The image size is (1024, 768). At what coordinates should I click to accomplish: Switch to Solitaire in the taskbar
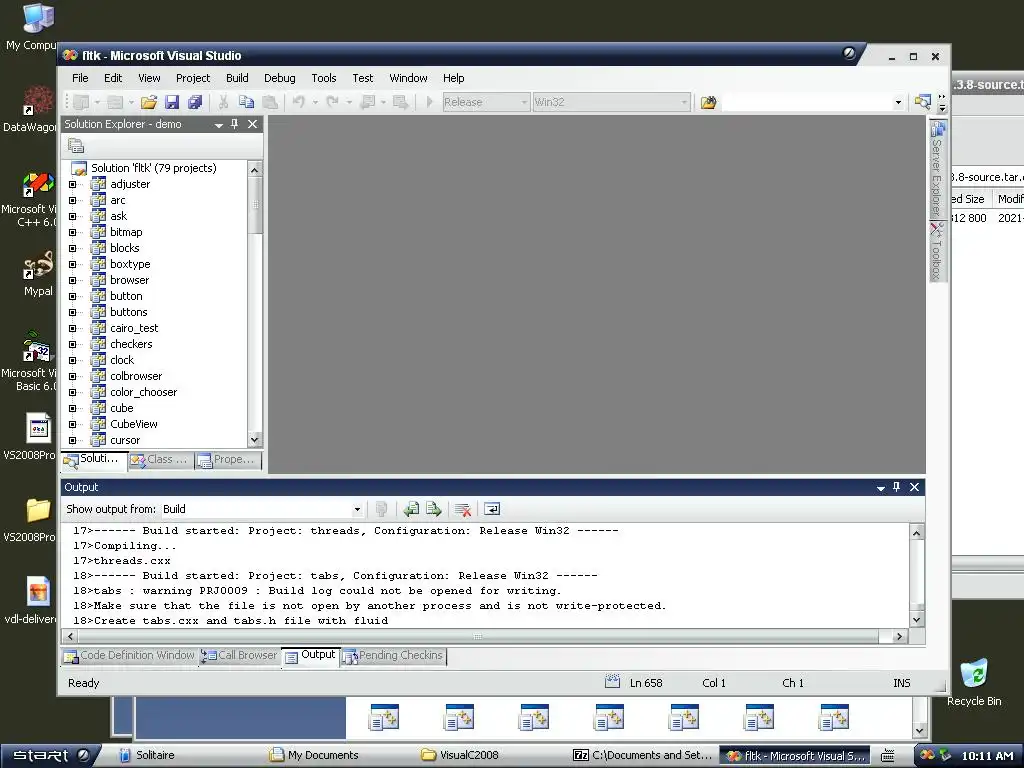[155, 756]
